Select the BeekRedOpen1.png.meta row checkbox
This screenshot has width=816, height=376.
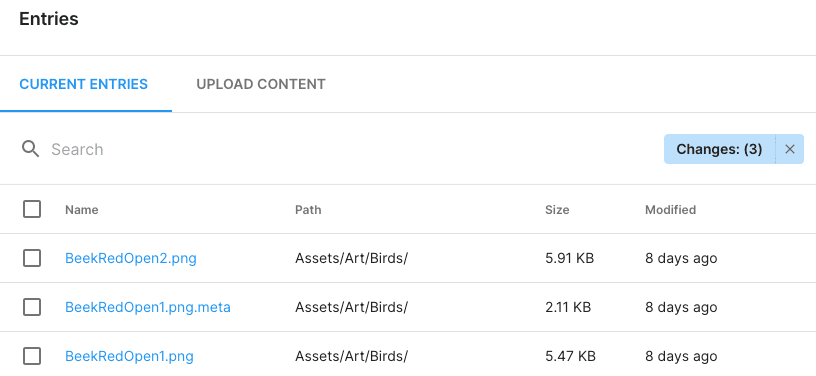point(32,307)
